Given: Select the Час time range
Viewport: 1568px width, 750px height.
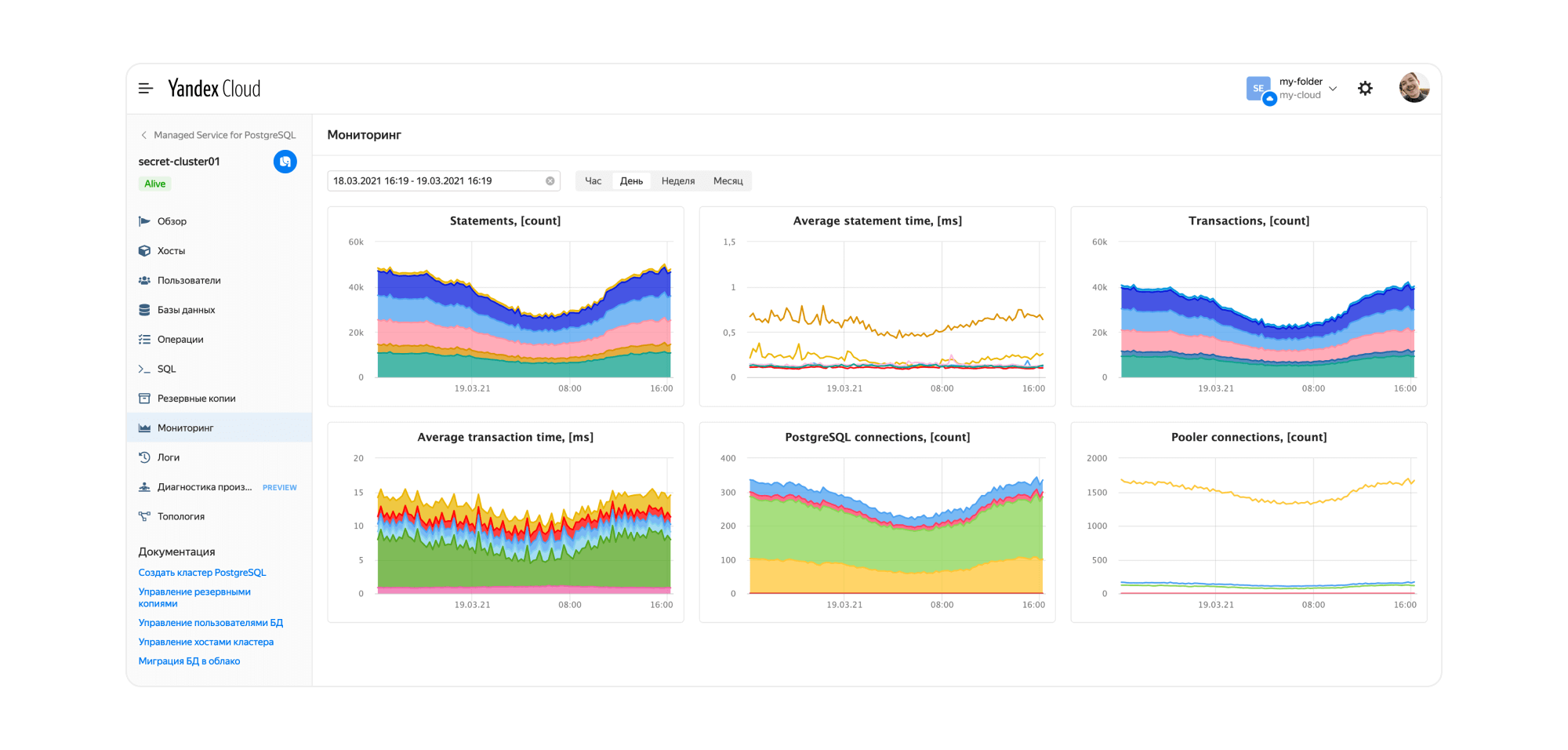Looking at the screenshot, I should (x=593, y=181).
